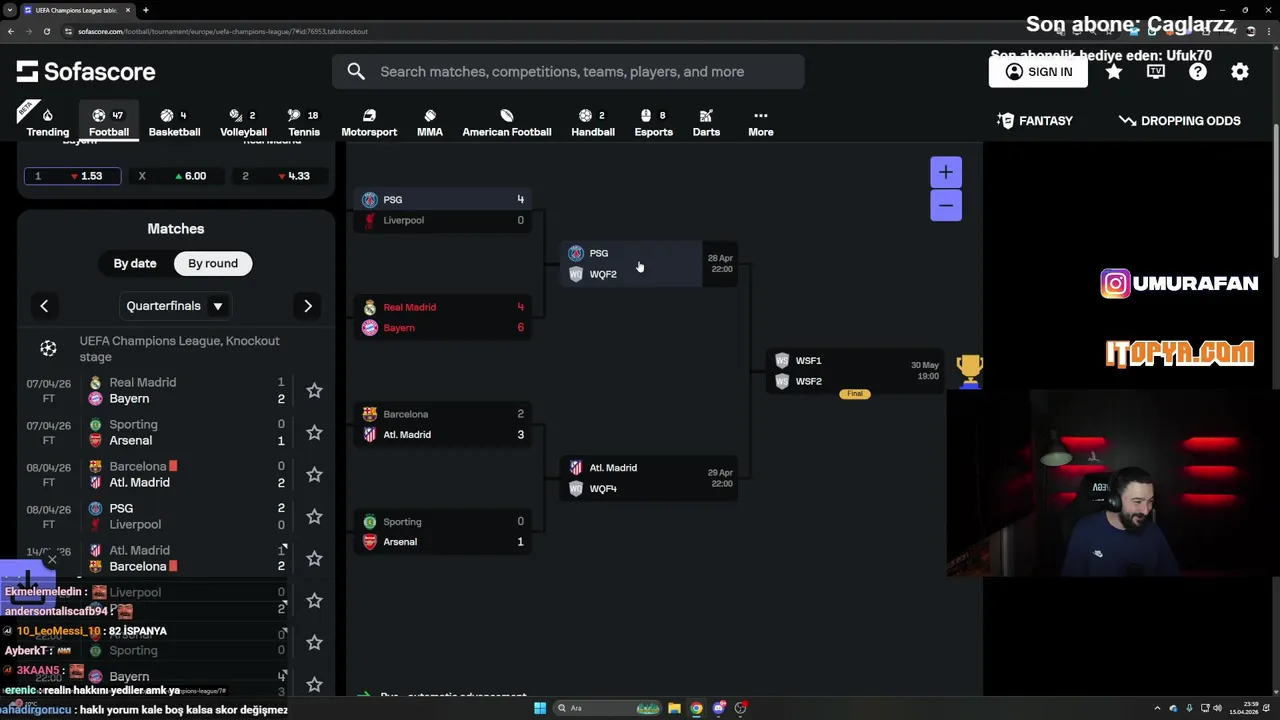
Task: Zoom in bracket with plus button
Action: [x=945, y=172]
